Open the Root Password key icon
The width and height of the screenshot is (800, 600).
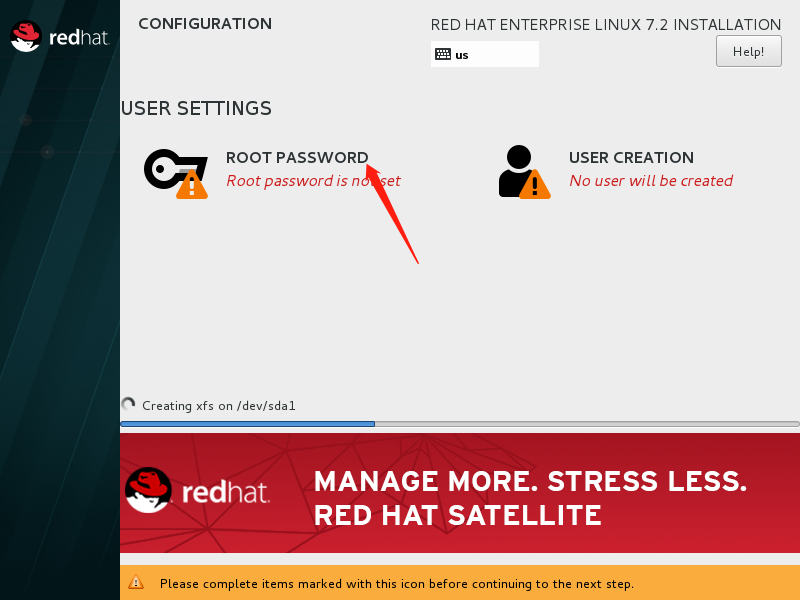coord(176,173)
